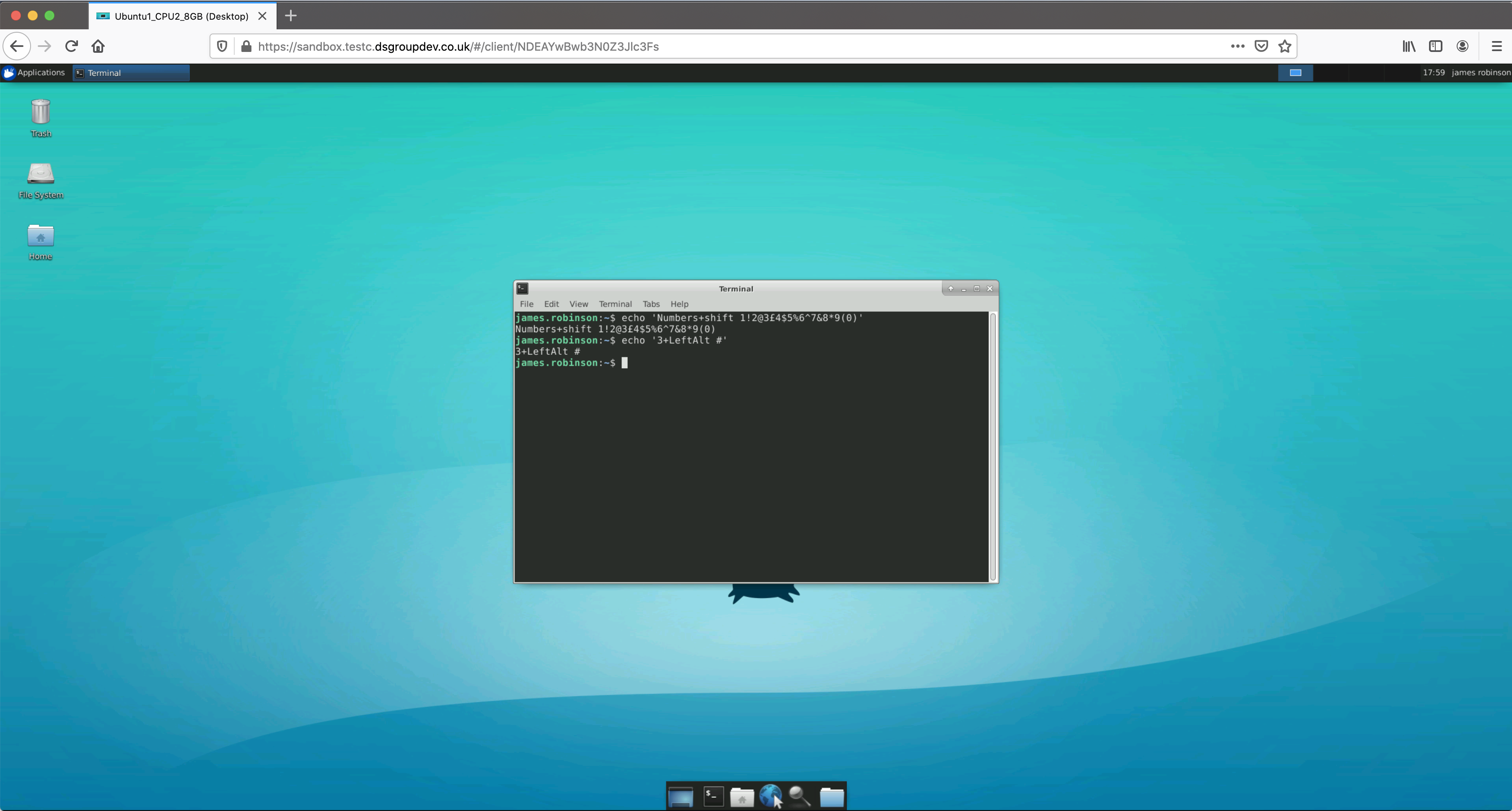Select the Home folder desktop icon
The height and width of the screenshot is (811, 1512).
[x=41, y=243]
